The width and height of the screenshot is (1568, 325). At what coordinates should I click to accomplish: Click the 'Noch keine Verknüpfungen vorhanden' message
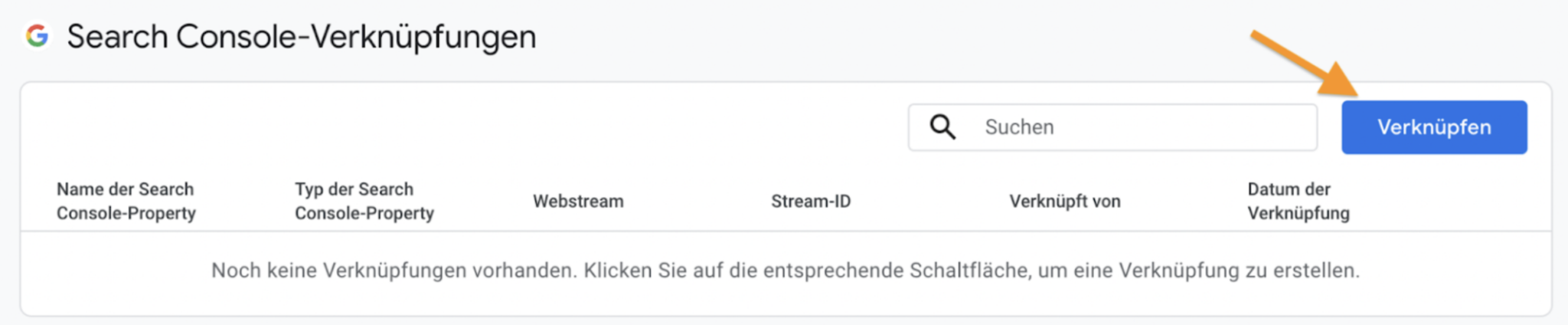394,271
